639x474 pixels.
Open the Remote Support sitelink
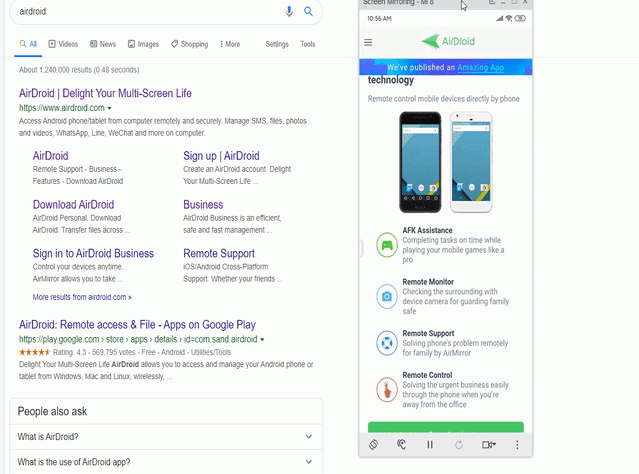pos(219,254)
